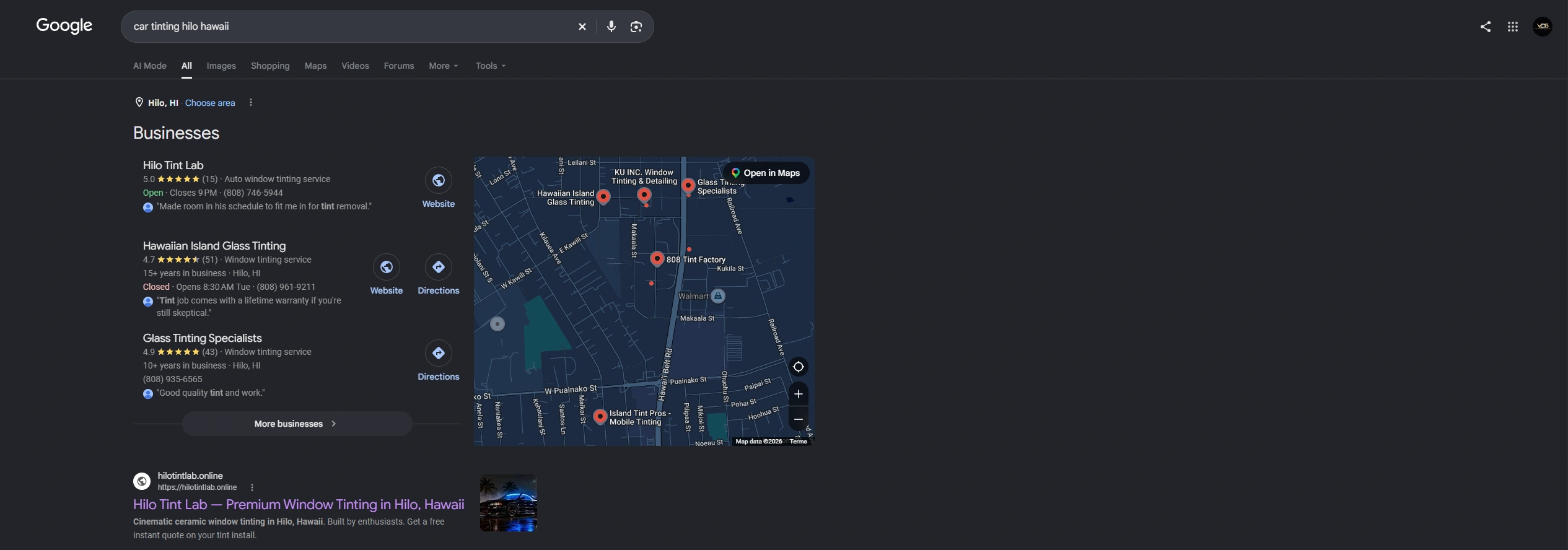Open Hilo Tint Lab Premium Window Tinting result
Viewport: 1568px width, 550px height.
(299, 504)
